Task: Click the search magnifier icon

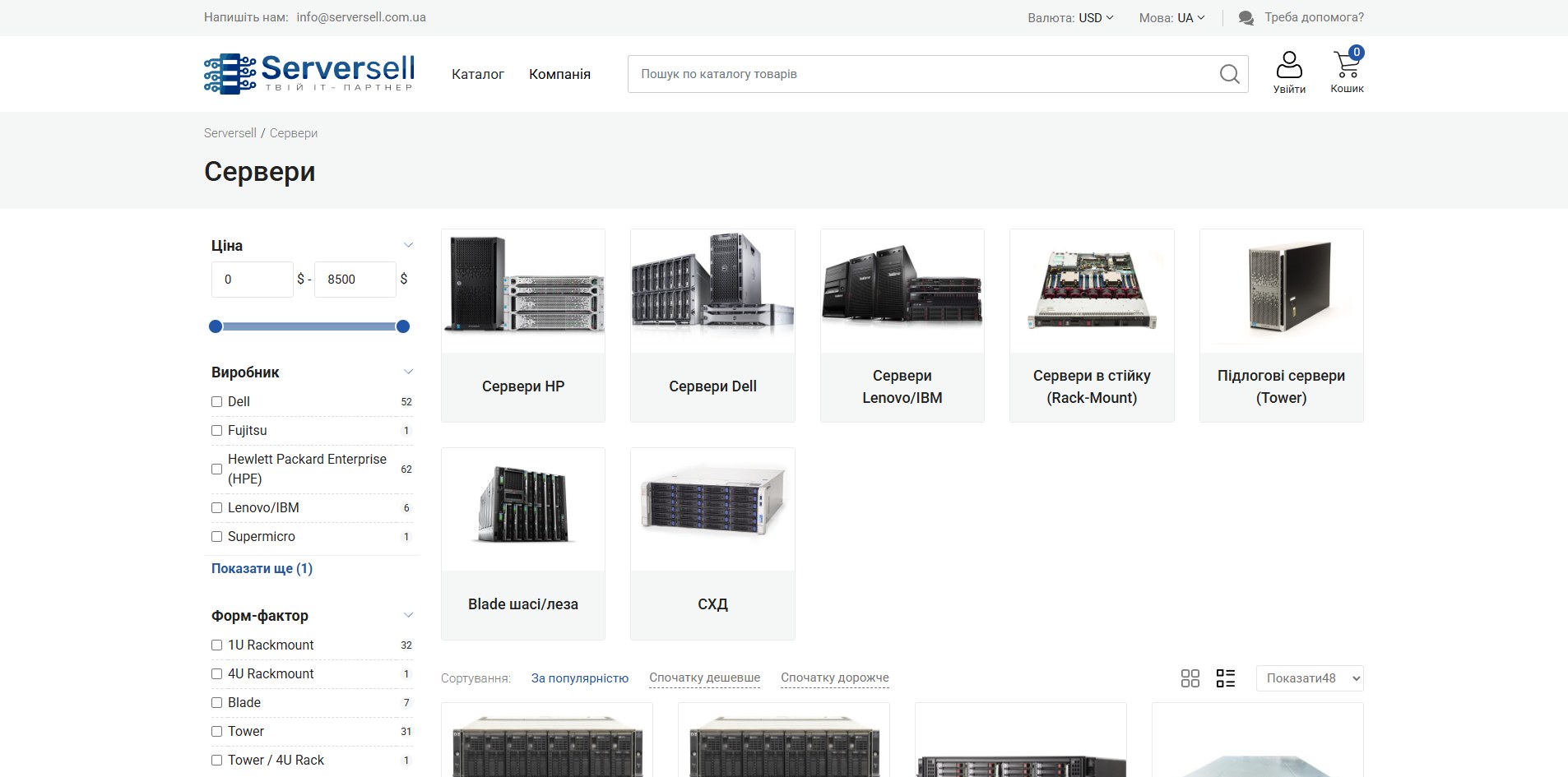Action: click(1229, 74)
